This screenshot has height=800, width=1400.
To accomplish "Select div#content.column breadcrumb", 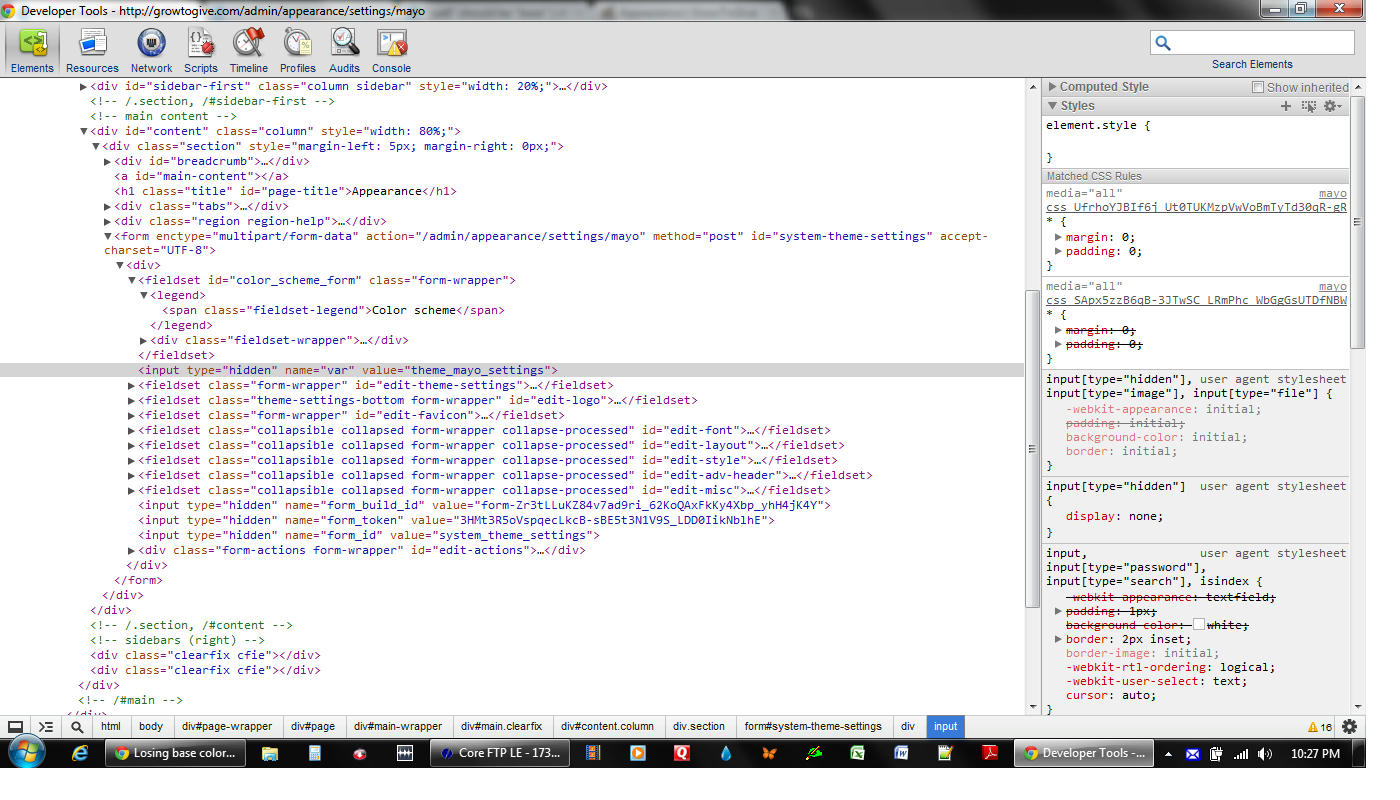I will pyautogui.click(x=607, y=727).
